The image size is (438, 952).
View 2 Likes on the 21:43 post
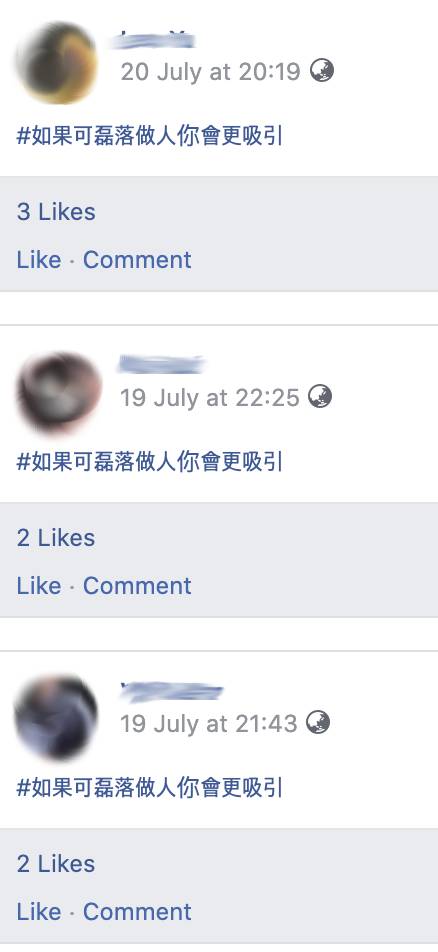56,864
